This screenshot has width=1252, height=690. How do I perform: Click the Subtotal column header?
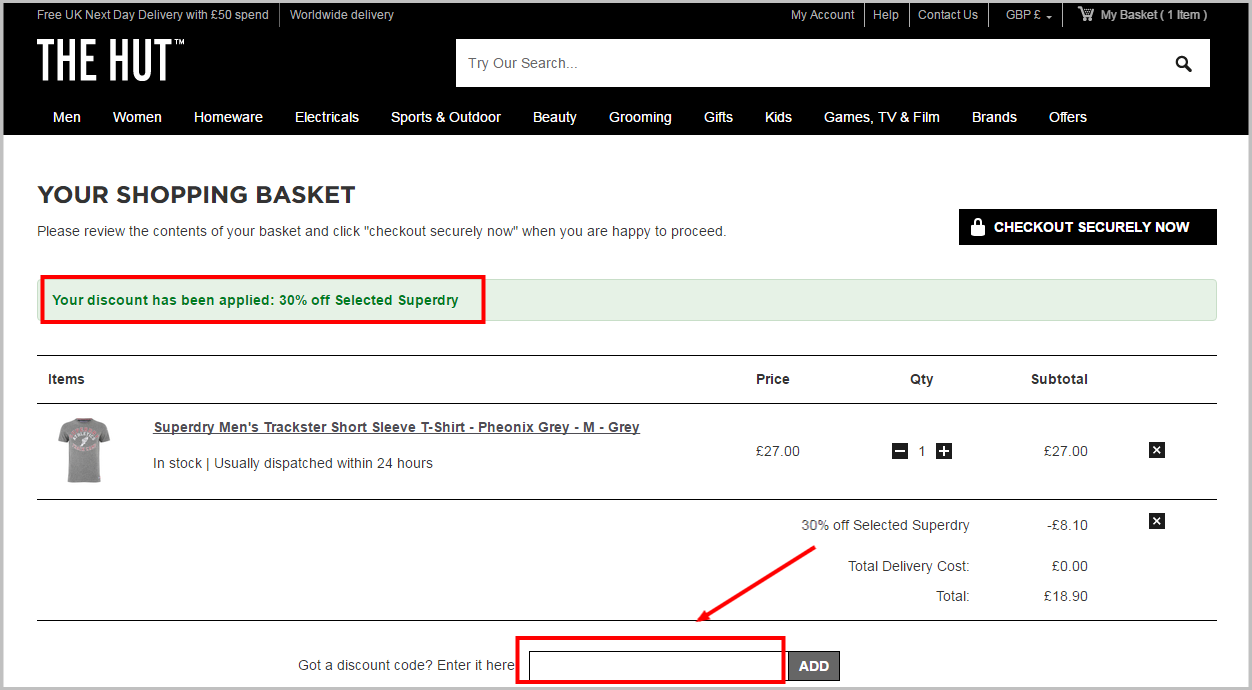[x=1059, y=379]
